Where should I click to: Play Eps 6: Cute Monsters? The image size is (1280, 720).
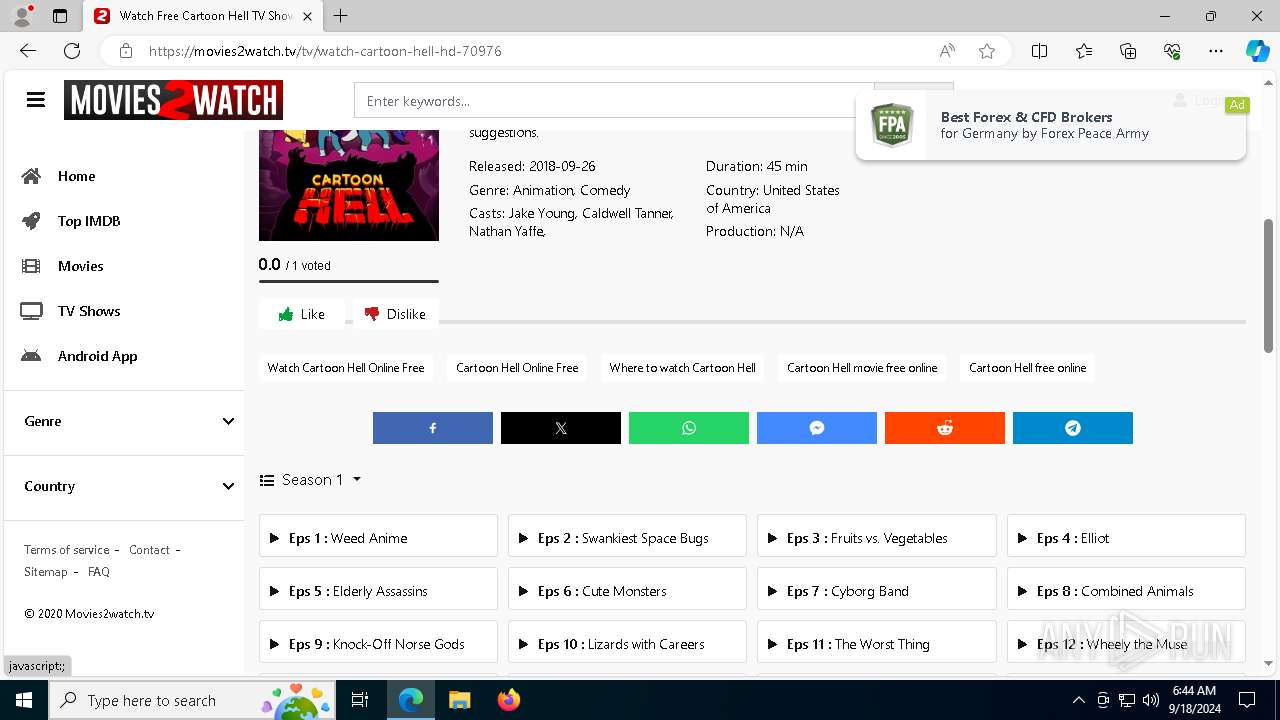627,589
